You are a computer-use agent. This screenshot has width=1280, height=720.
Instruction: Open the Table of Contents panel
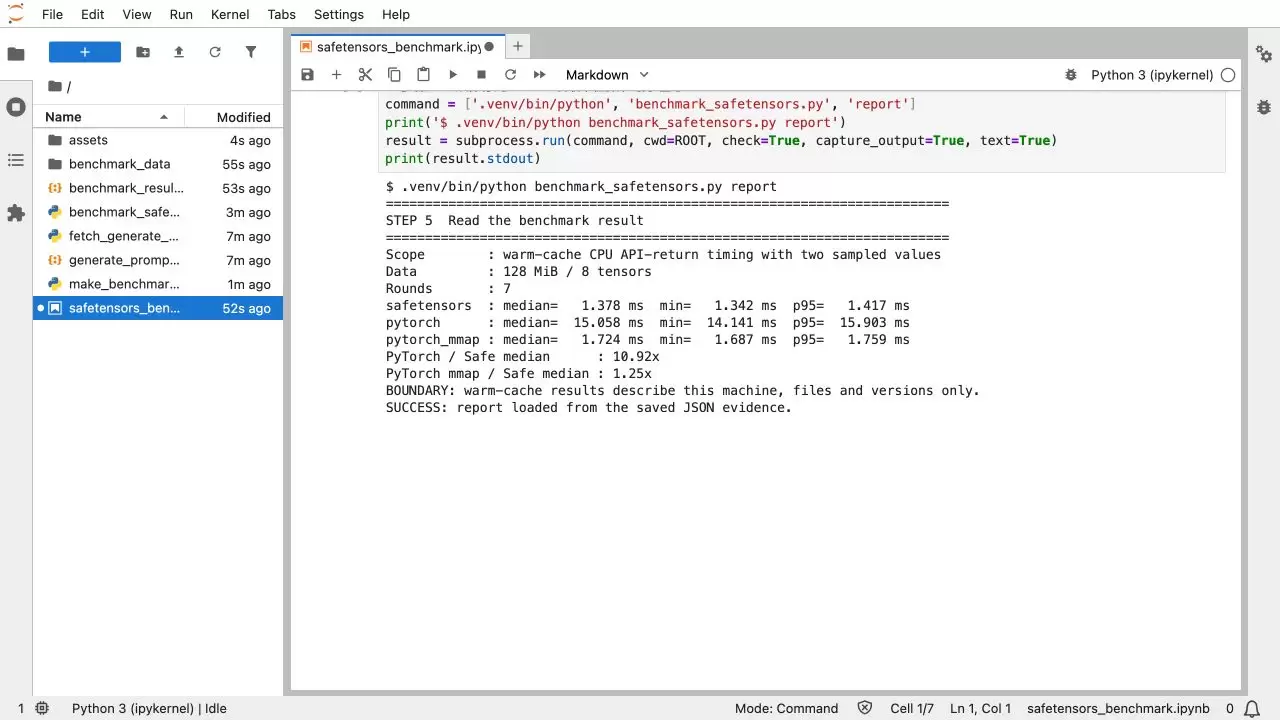coord(16,160)
